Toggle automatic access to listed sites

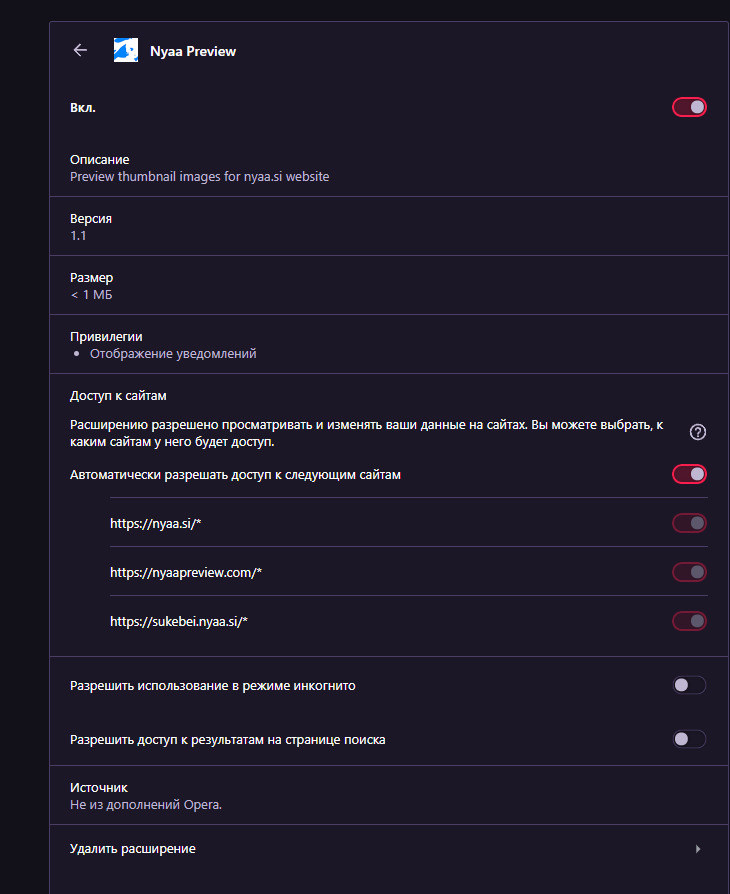(x=689, y=474)
